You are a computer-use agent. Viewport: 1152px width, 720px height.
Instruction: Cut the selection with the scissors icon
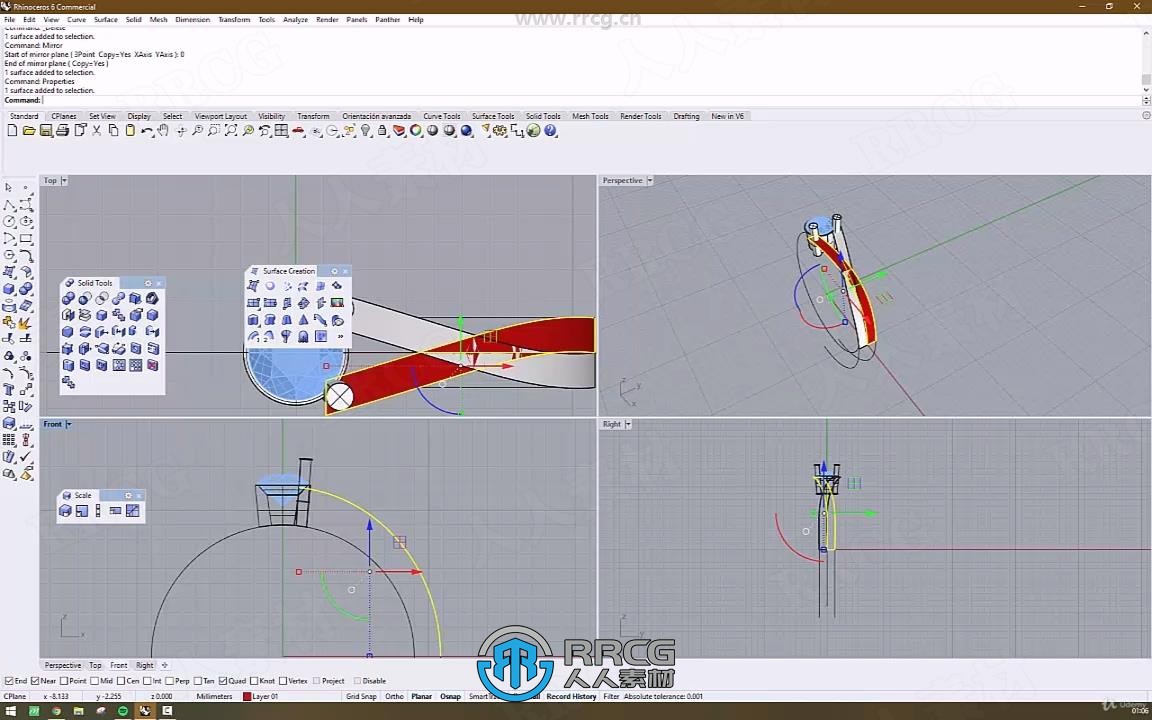97,131
